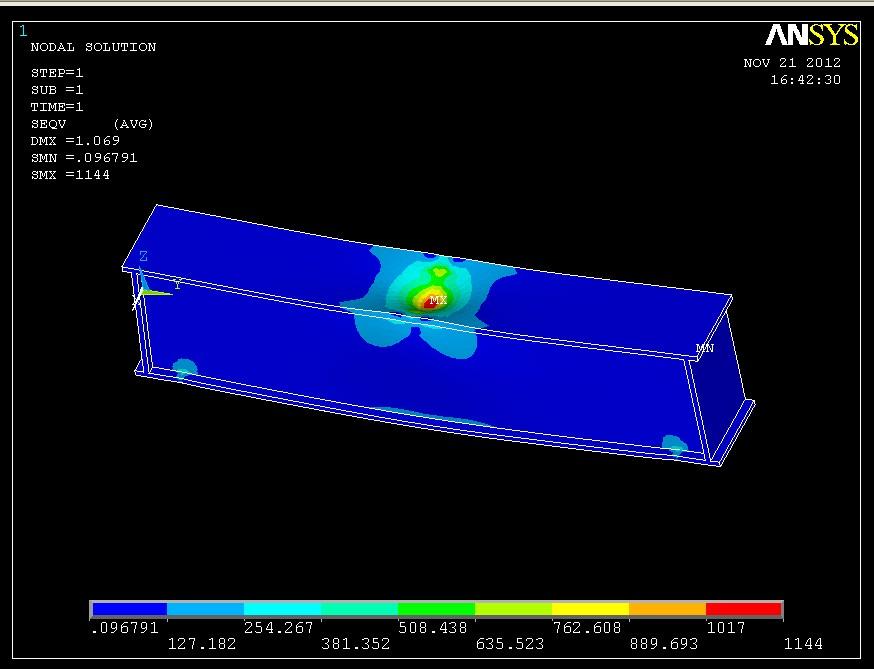Click the STEP=1 label
The width and height of the screenshot is (874, 669).
[x=57, y=73]
